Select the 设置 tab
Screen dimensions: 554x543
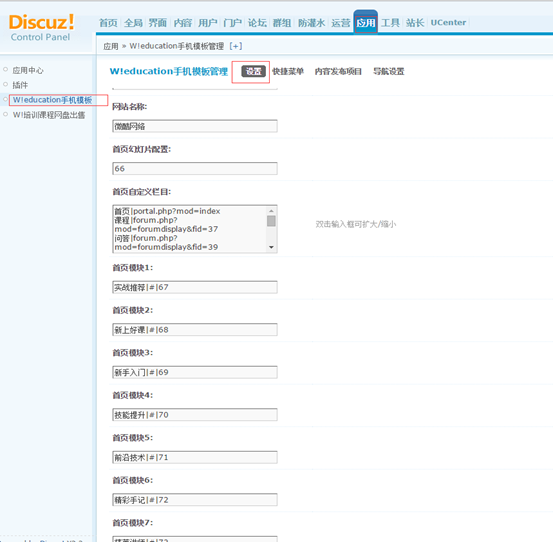(x=254, y=71)
